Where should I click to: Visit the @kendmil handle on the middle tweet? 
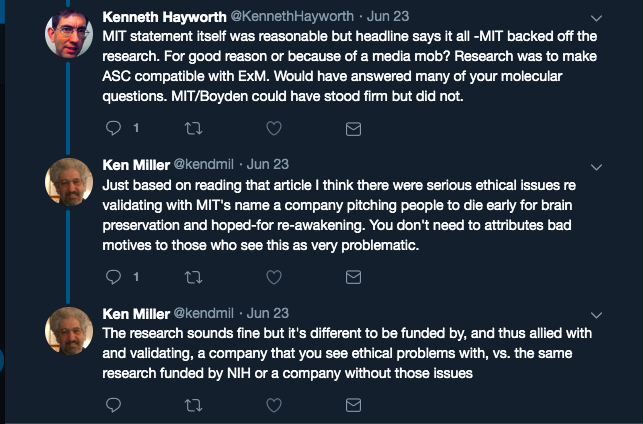(x=204, y=164)
